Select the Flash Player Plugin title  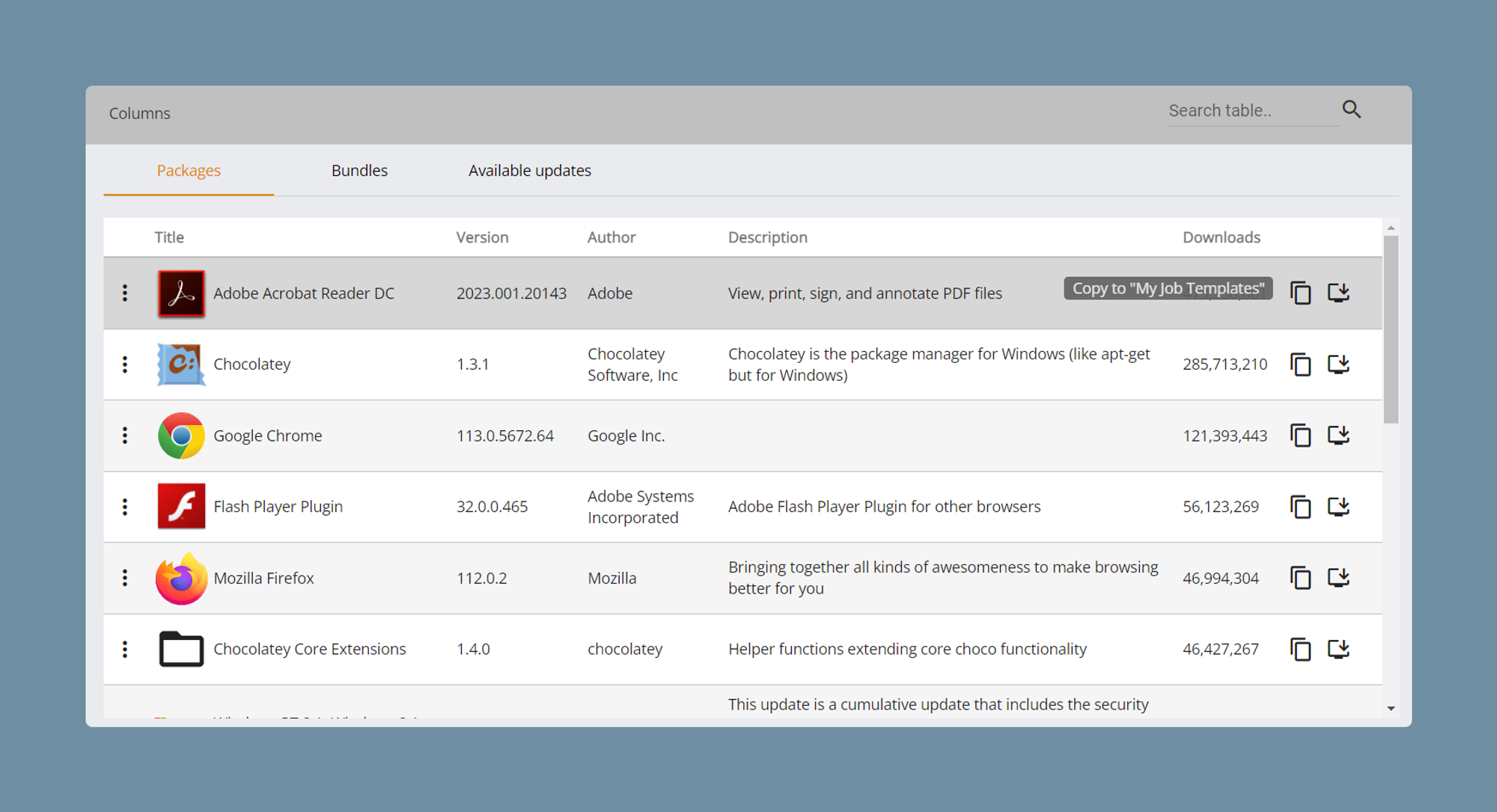coord(278,507)
